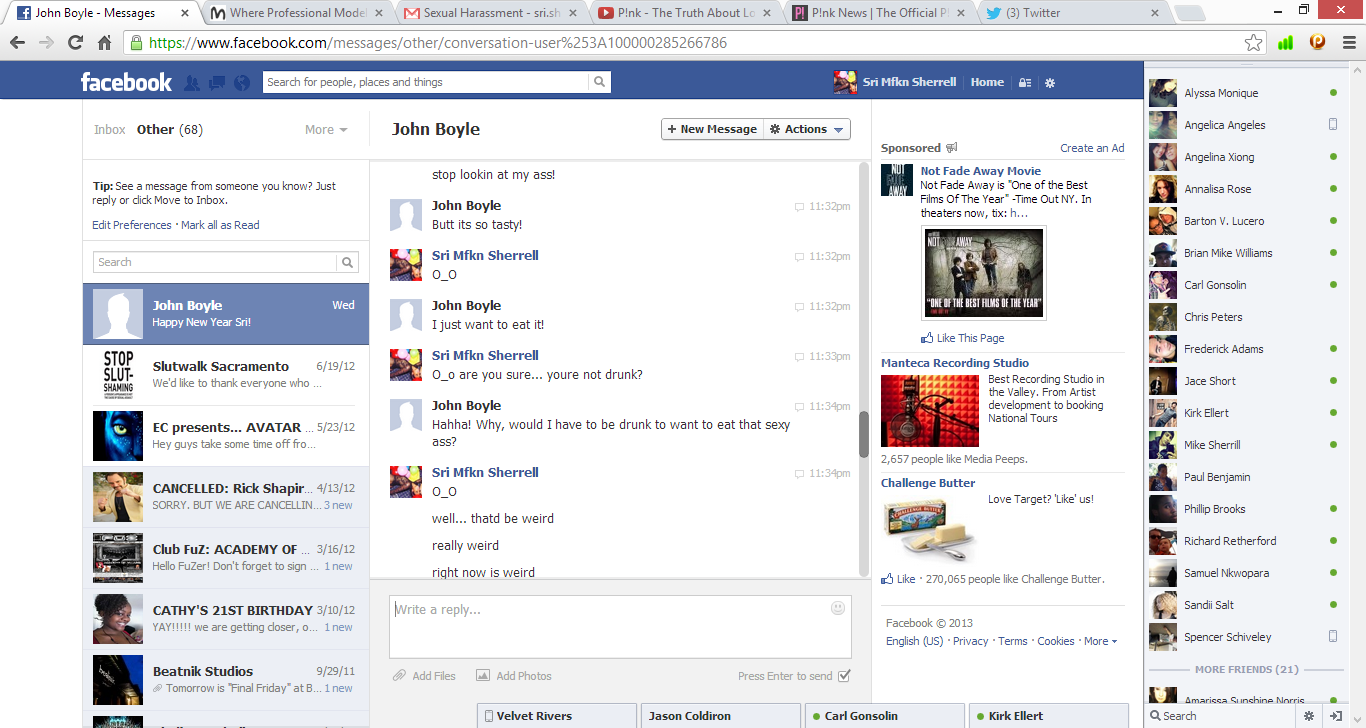Open the emoticon picker in reply box

pyautogui.click(x=838, y=608)
